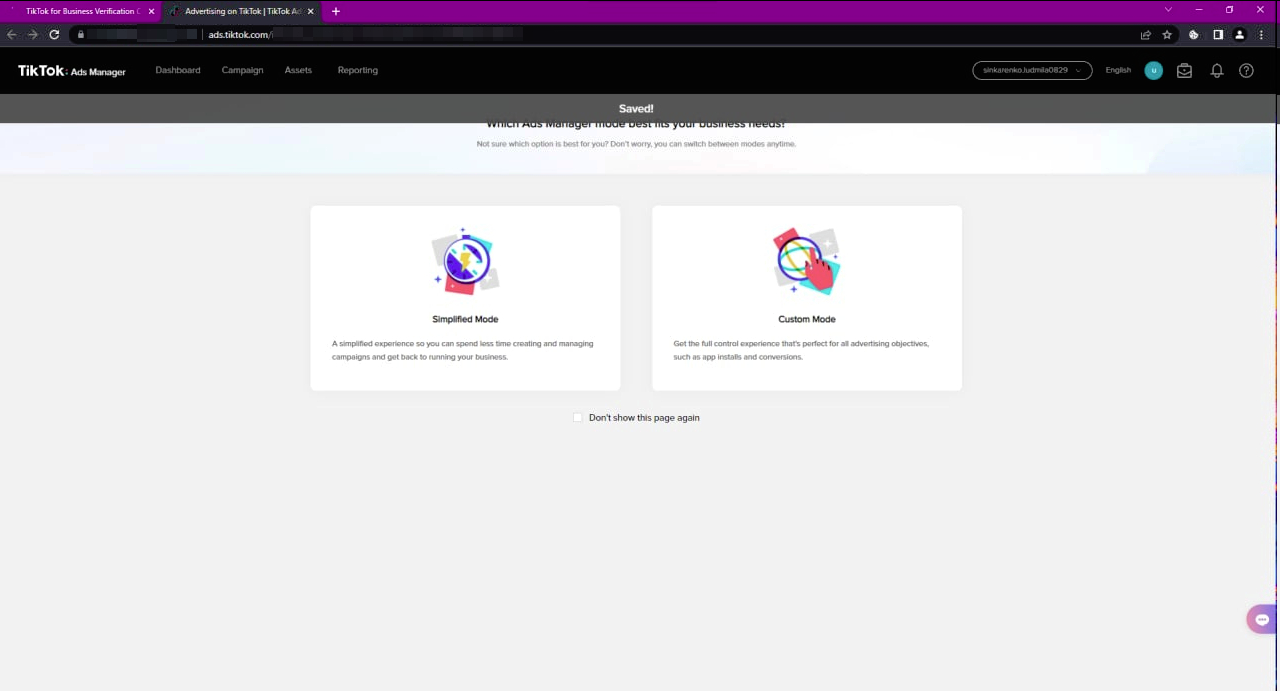Click the 'Not sure which option is best' text
This screenshot has height=691, width=1280.
[x=636, y=144]
